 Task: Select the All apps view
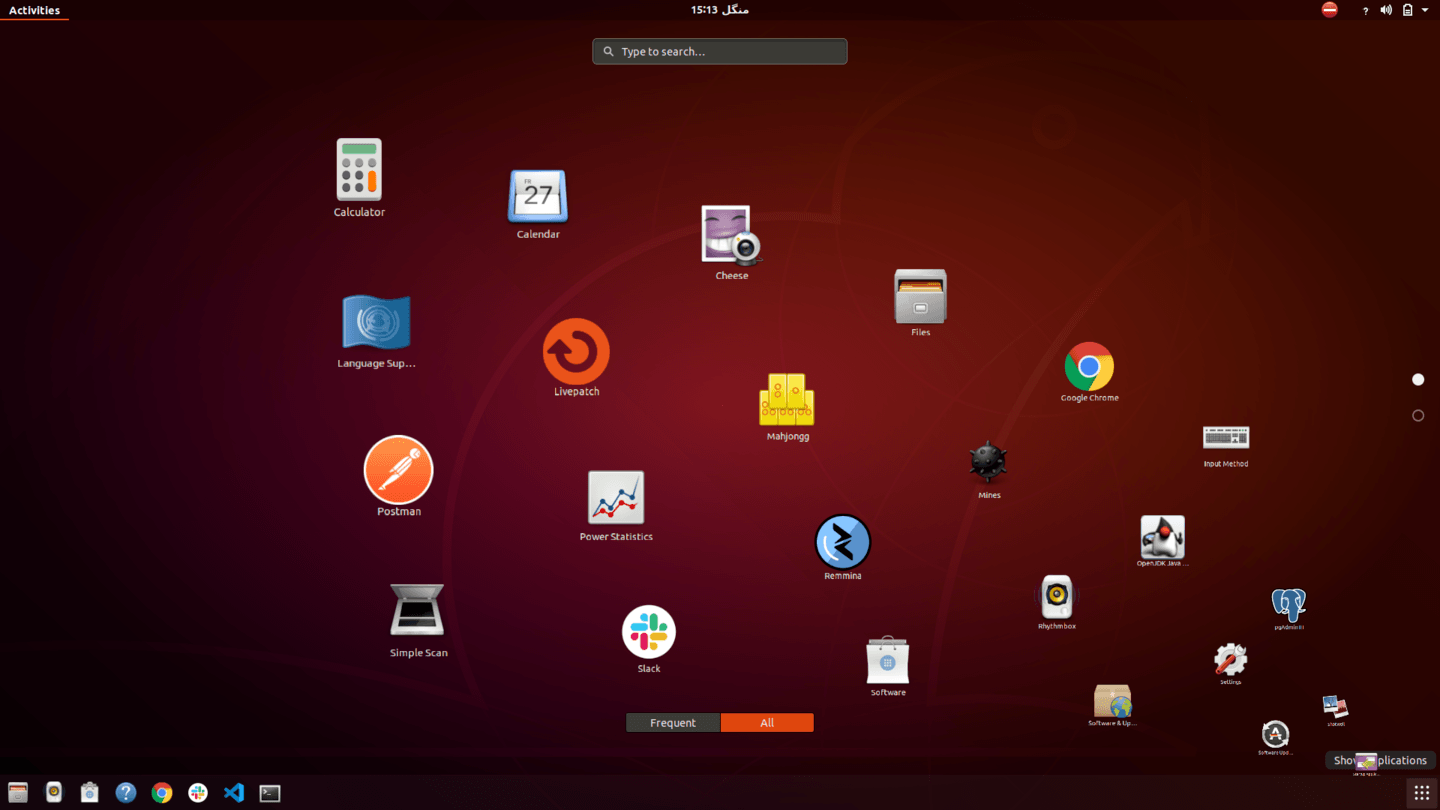pos(767,723)
